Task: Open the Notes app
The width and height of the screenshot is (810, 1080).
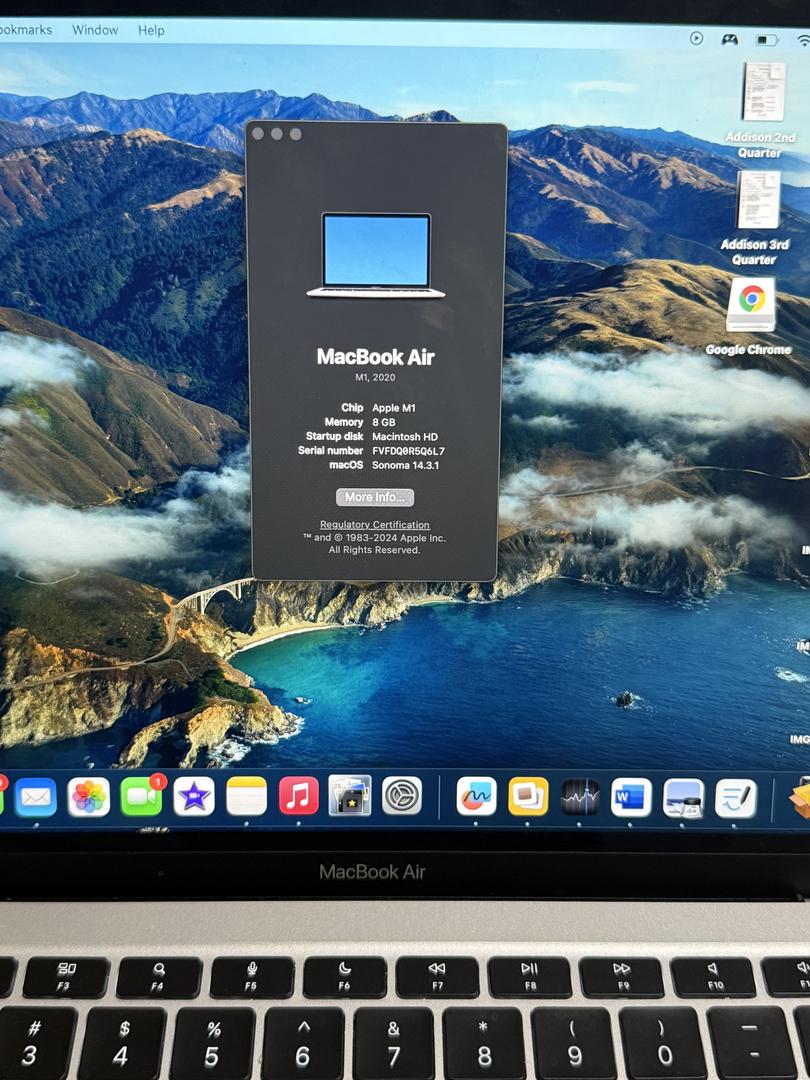Action: [246, 797]
